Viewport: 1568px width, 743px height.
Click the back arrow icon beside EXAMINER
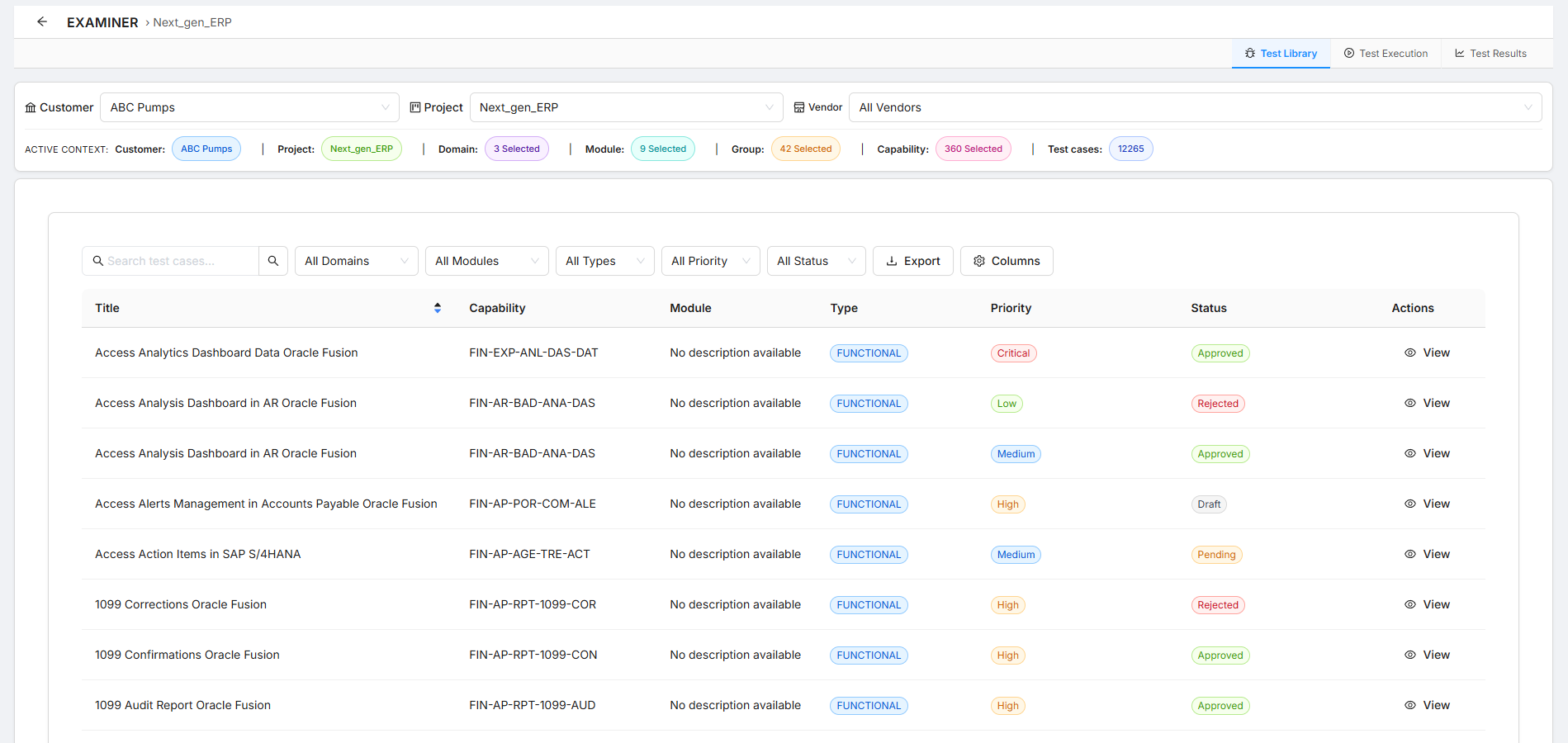pyautogui.click(x=42, y=21)
